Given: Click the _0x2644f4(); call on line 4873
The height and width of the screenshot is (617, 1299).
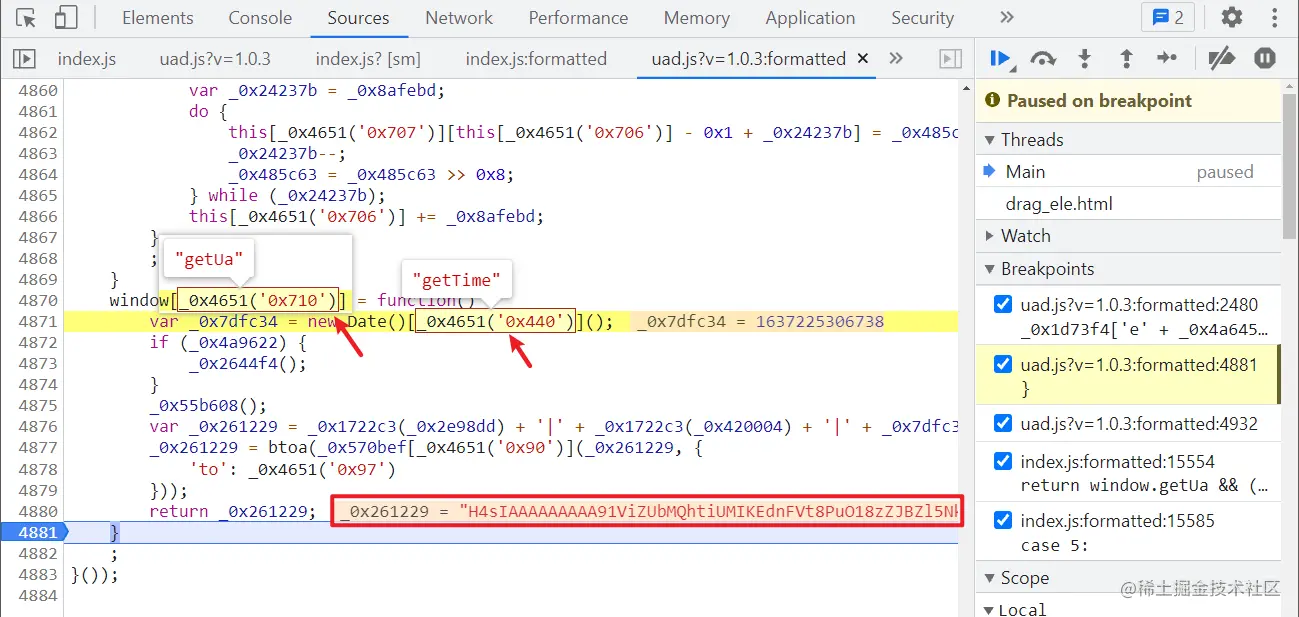Looking at the screenshot, I should pos(247,363).
